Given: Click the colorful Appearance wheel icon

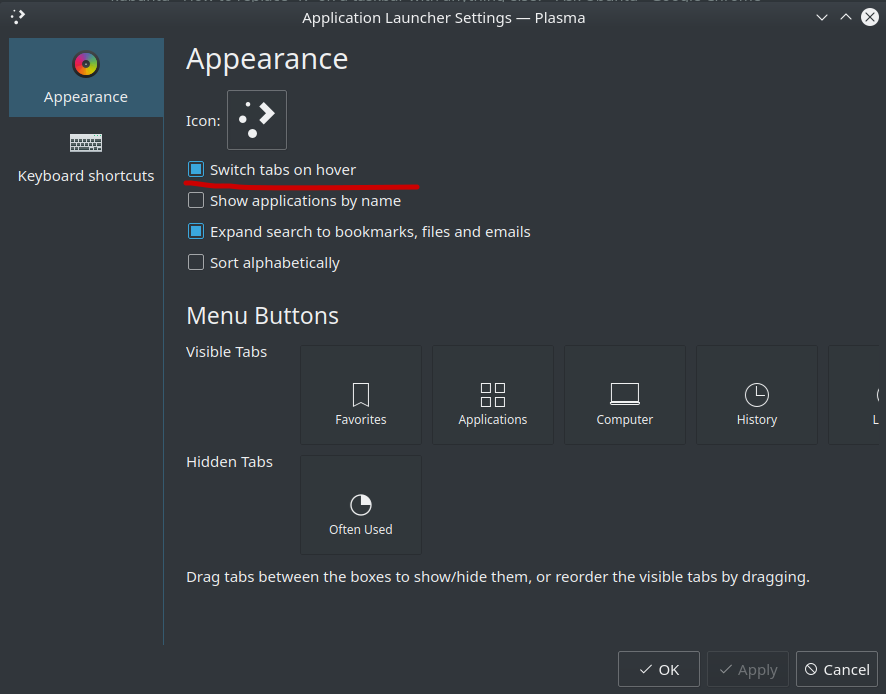Looking at the screenshot, I should coord(86,64).
